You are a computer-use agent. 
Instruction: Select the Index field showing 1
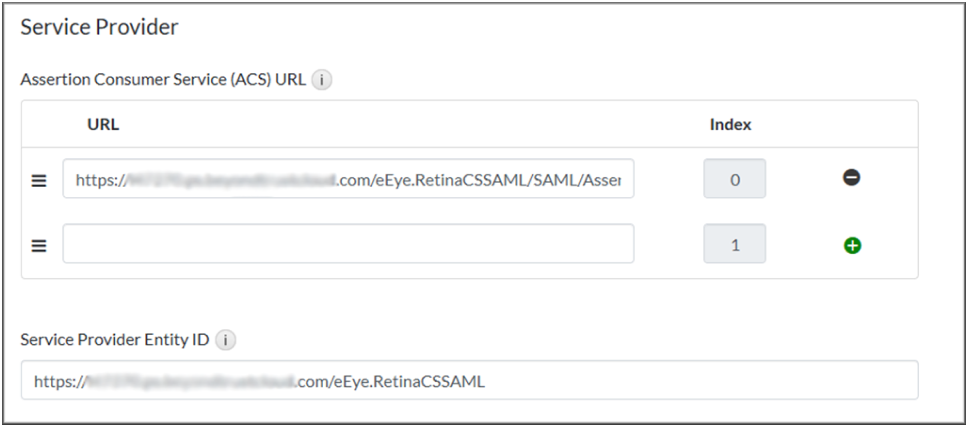point(734,244)
